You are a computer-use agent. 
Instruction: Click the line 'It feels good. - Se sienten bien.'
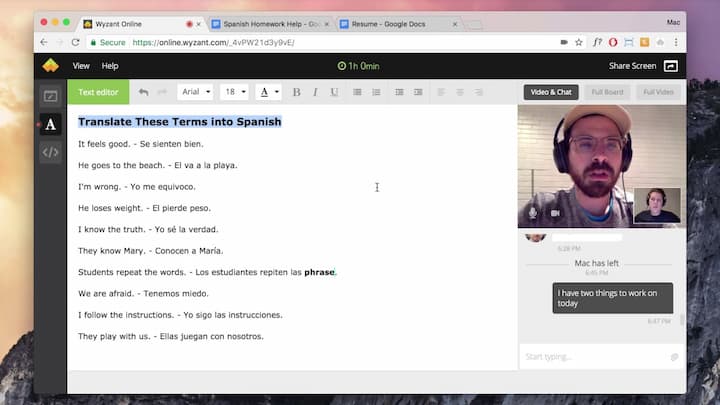(x=141, y=144)
